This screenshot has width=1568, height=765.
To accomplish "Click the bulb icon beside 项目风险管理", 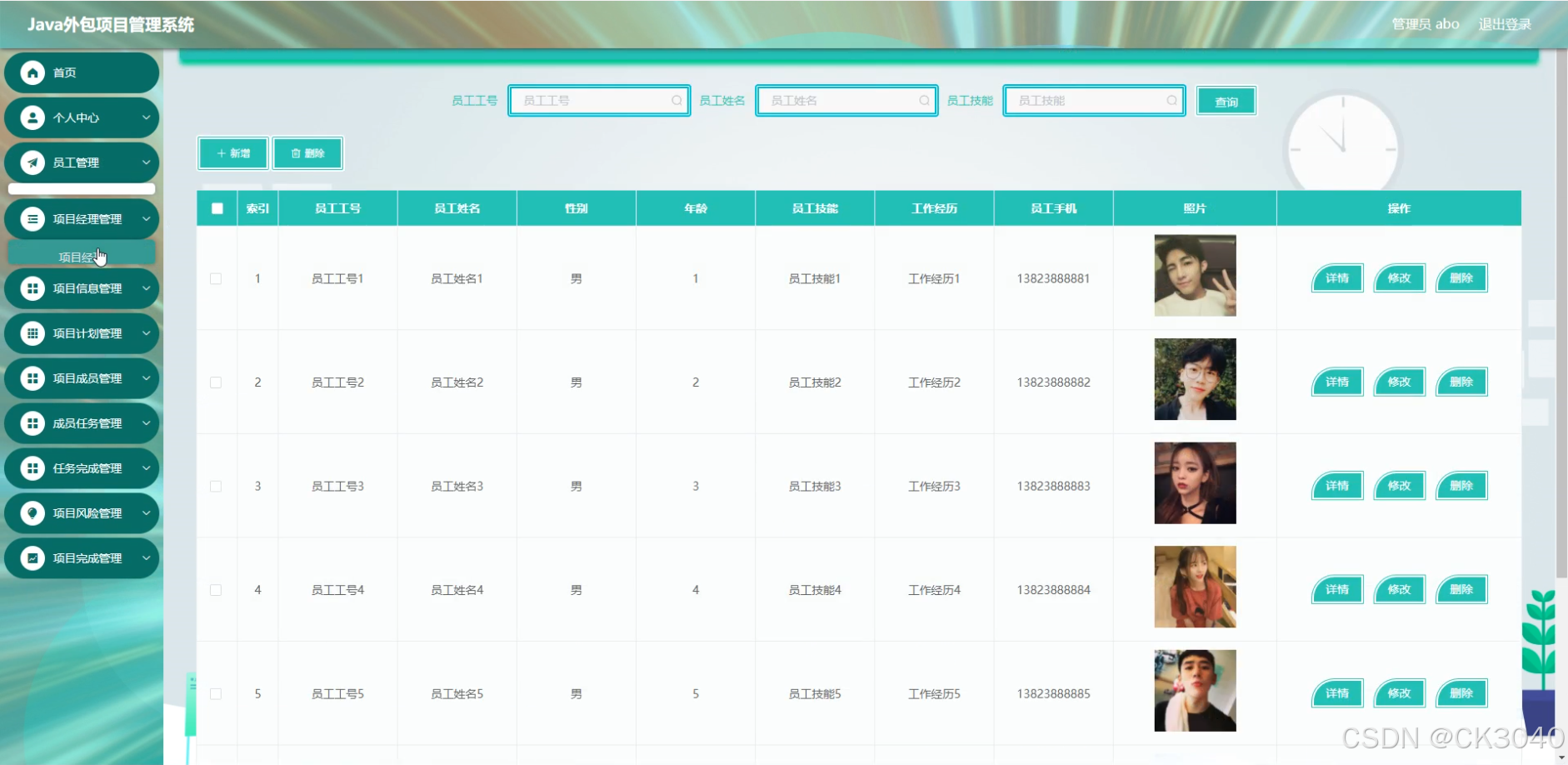I will pos(32,514).
